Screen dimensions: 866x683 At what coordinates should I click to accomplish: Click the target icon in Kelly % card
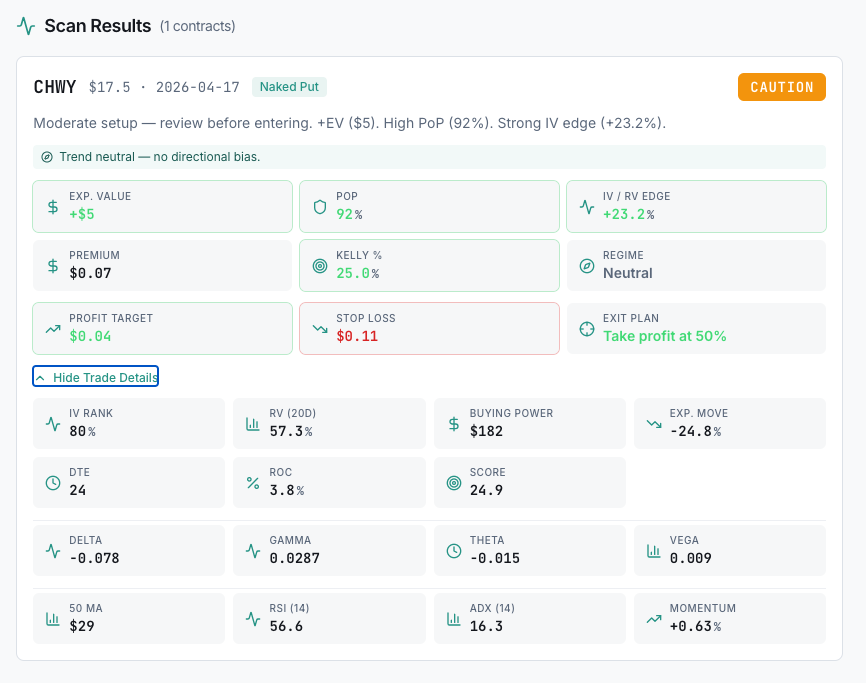pos(320,265)
